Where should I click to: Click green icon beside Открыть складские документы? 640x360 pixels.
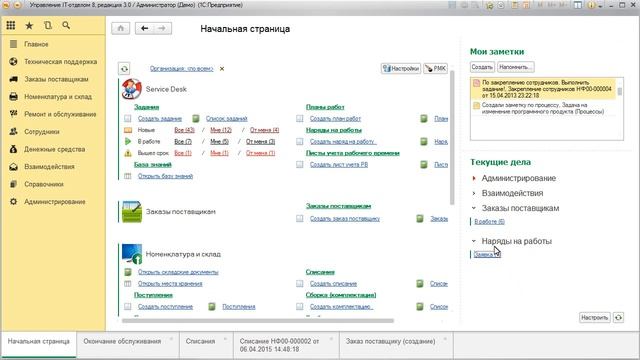pos(128,272)
